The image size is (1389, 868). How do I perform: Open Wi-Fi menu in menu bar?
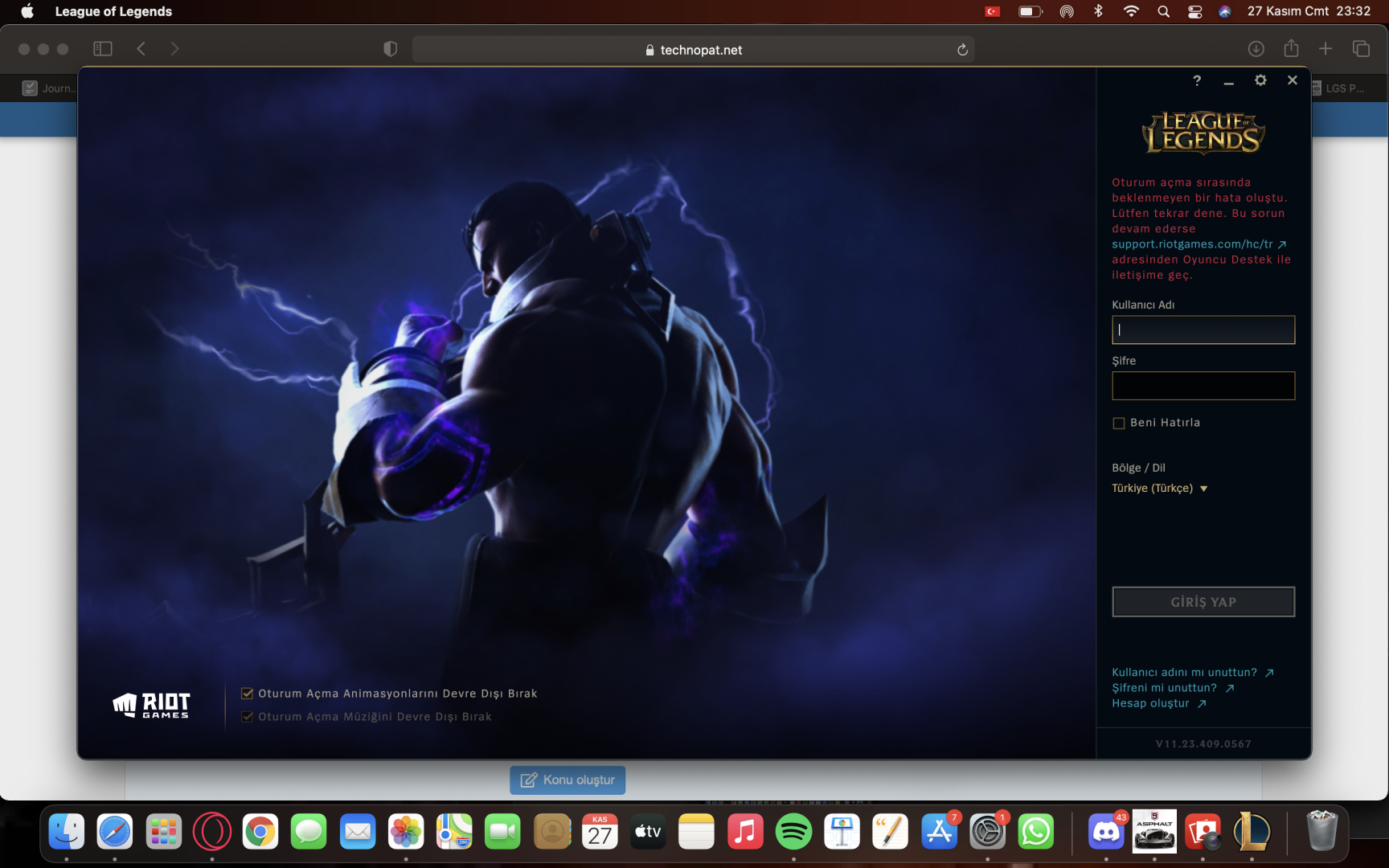(1131, 11)
